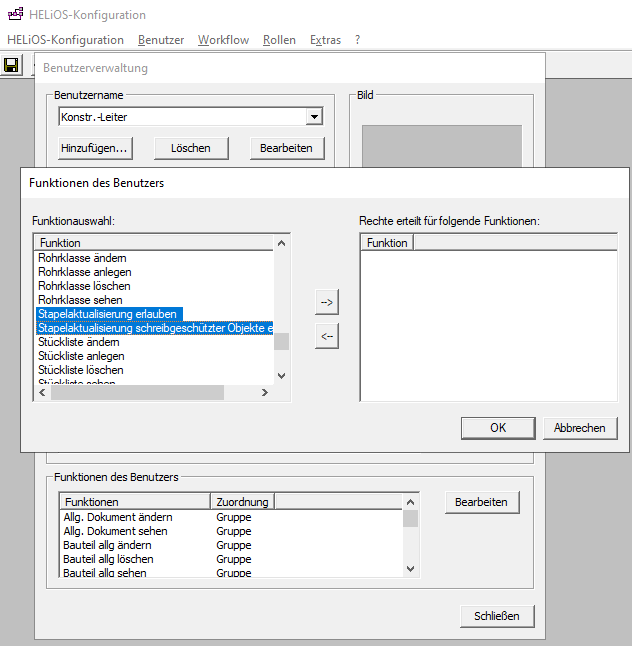Click scroll right arrow of Funktionauswahl list
The width and height of the screenshot is (632, 646).
point(265,393)
